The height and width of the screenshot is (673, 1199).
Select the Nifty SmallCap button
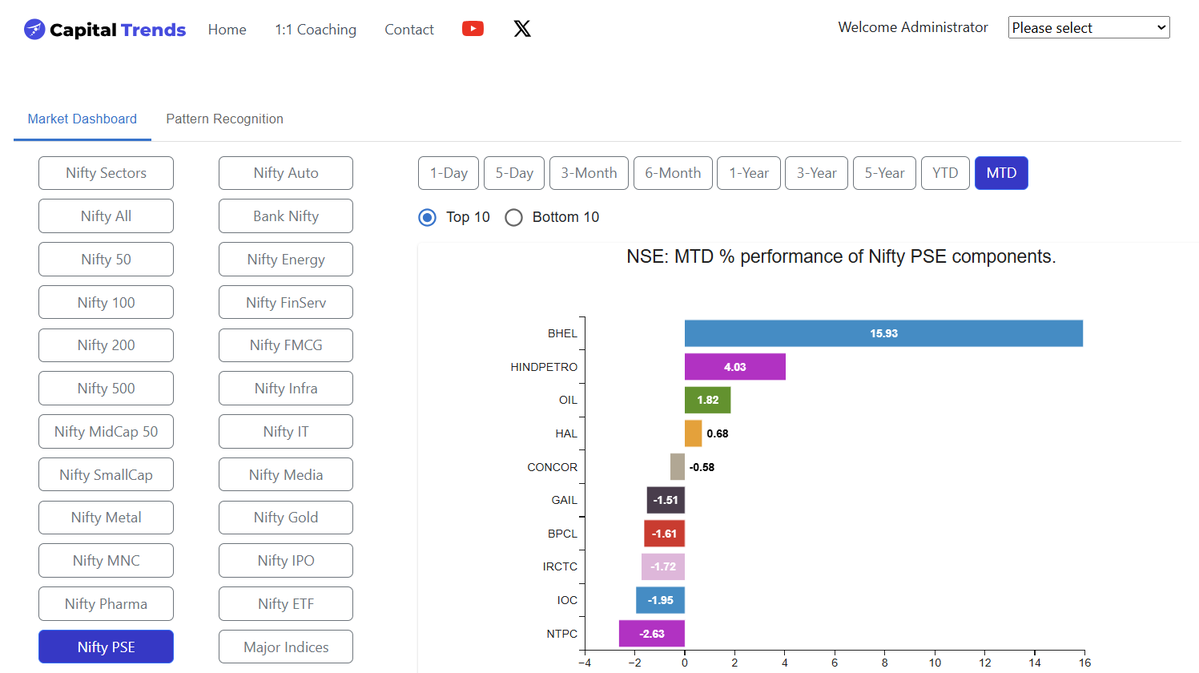pos(106,474)
